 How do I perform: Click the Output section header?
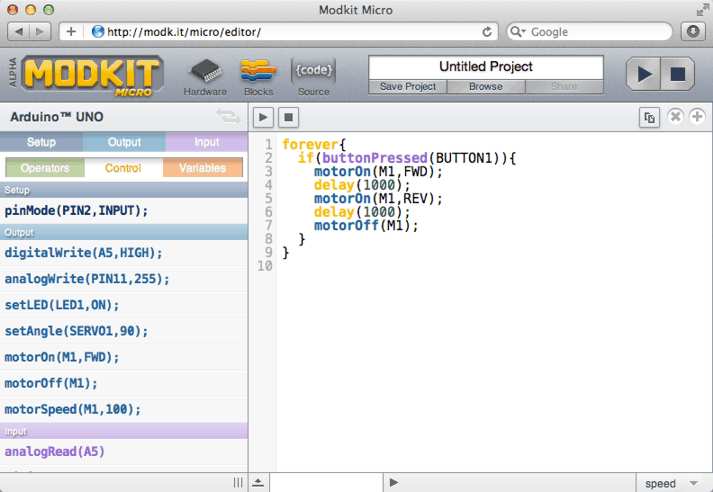point(124,232)
